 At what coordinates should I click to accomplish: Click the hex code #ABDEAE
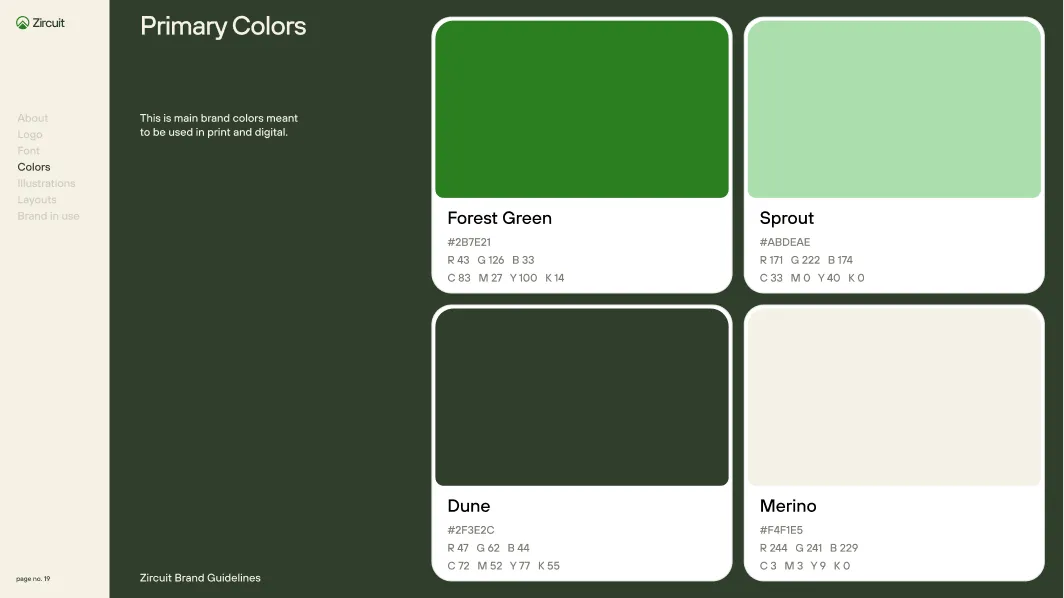(783, 242)
